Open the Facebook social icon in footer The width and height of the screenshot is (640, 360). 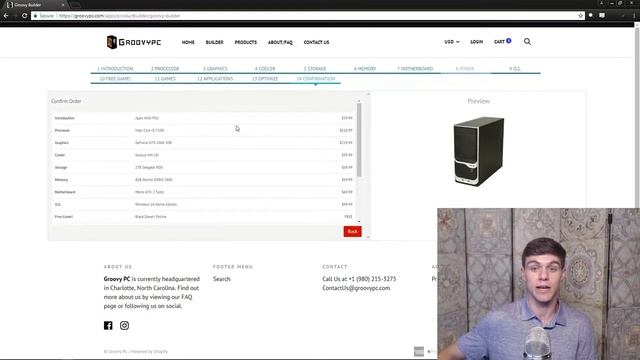(x=108, y=325)
